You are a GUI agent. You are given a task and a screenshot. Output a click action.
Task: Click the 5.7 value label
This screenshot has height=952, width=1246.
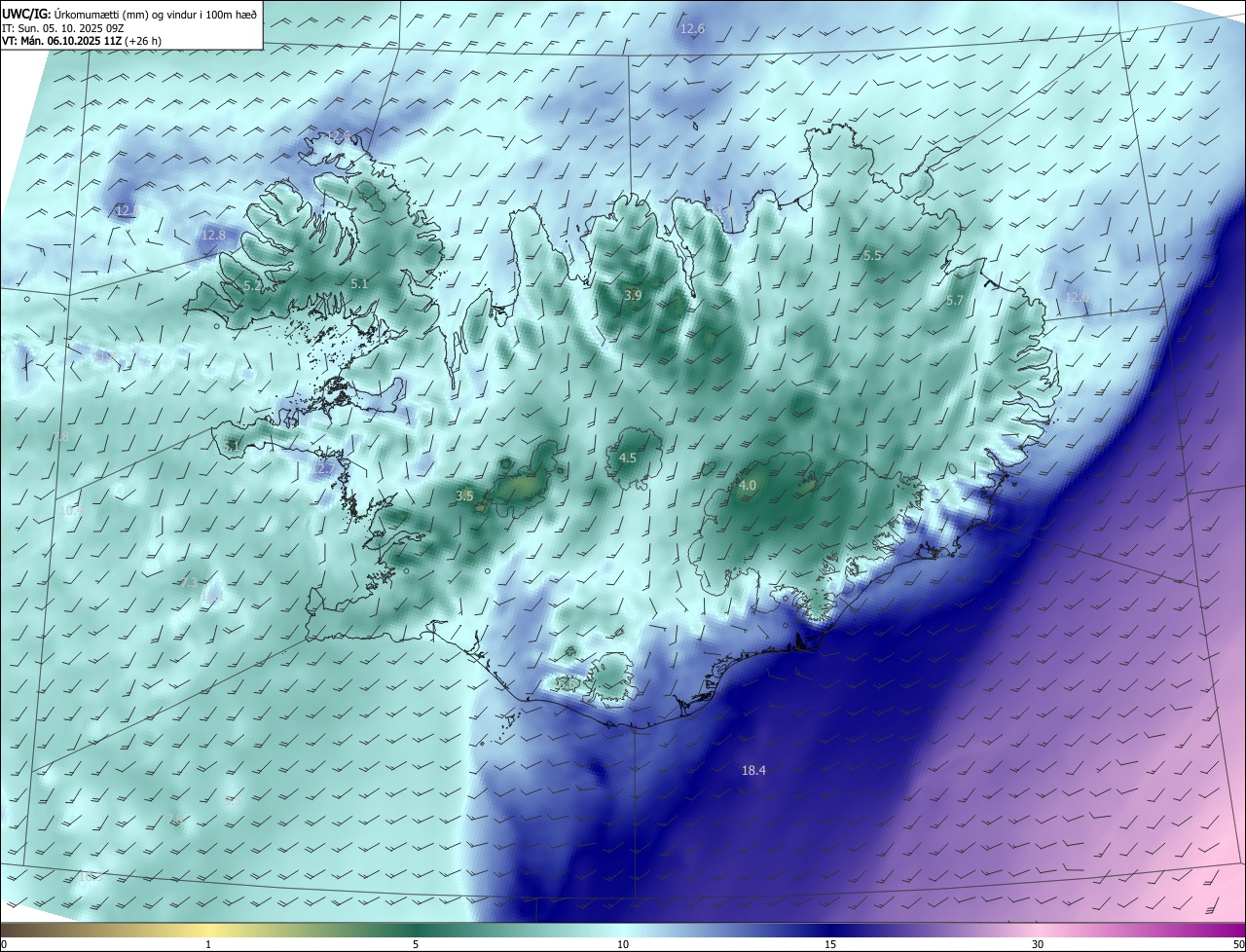(x=954, y=301)
